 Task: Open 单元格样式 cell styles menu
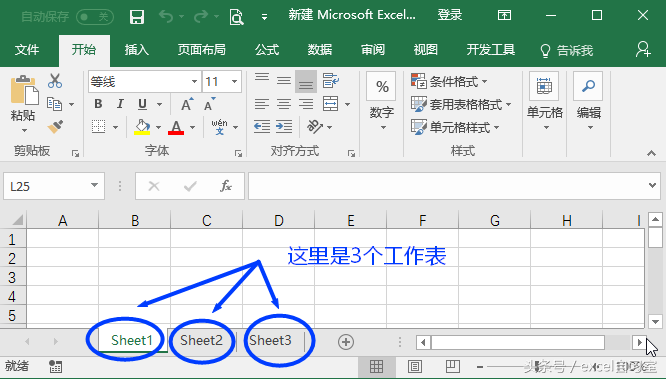pyautogui.click(x=455, y=127)
